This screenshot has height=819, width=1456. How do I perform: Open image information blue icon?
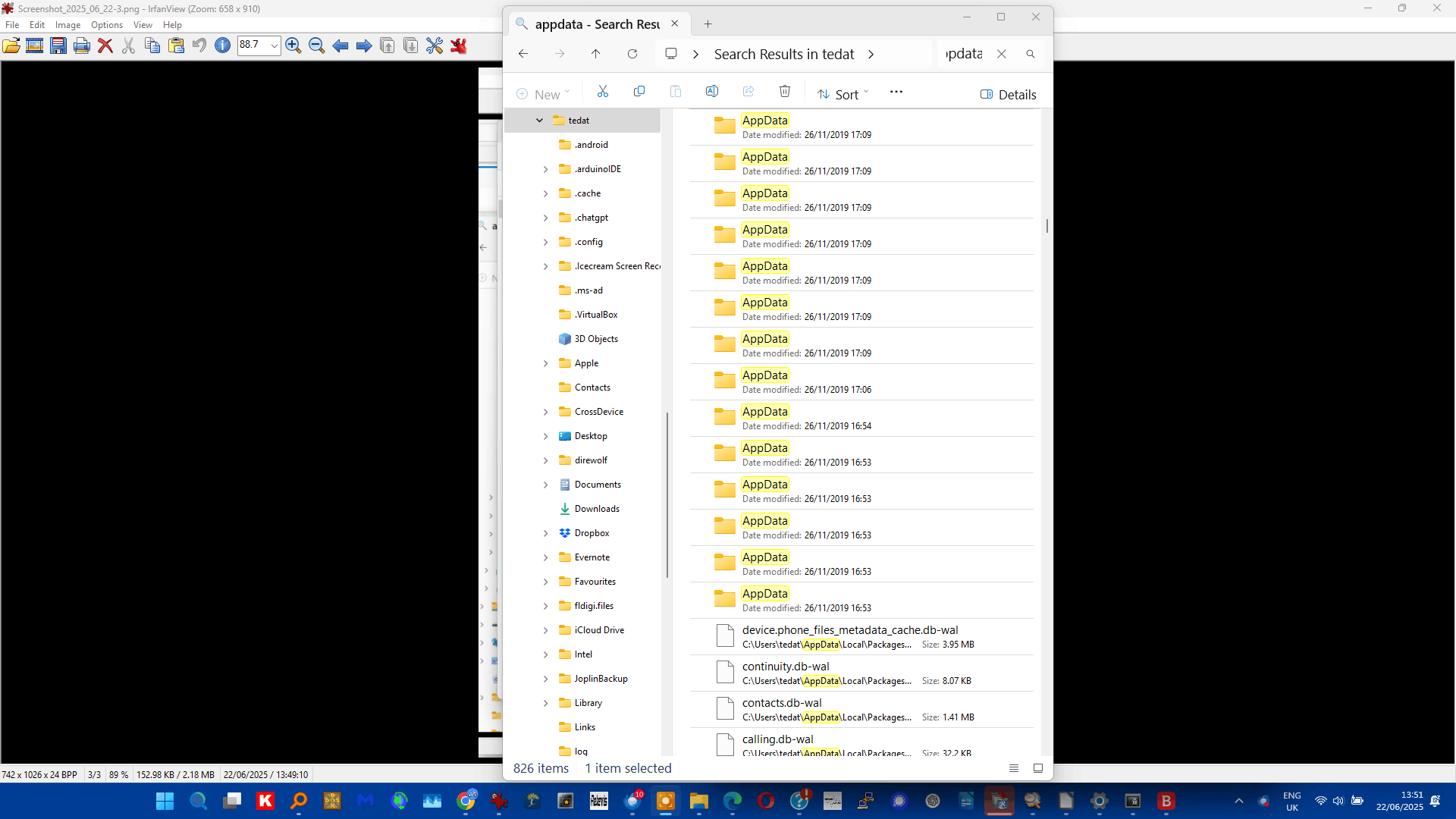(222, 45)
